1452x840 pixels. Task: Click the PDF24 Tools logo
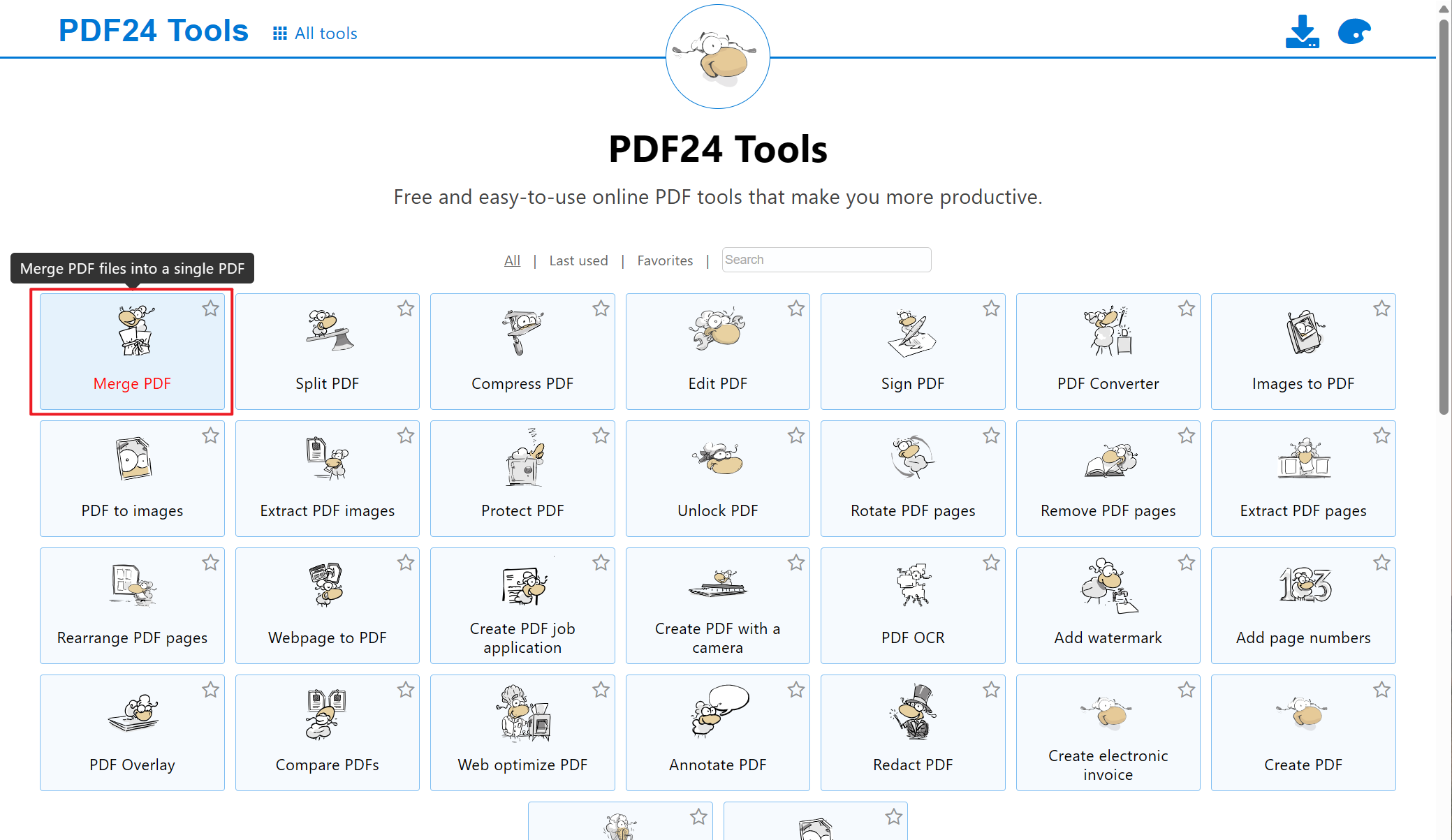click(154, 30)
